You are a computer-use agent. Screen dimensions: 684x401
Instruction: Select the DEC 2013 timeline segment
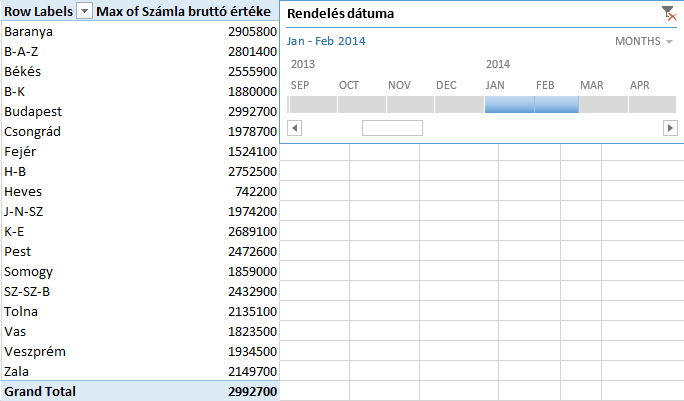(x=459, y=105)
